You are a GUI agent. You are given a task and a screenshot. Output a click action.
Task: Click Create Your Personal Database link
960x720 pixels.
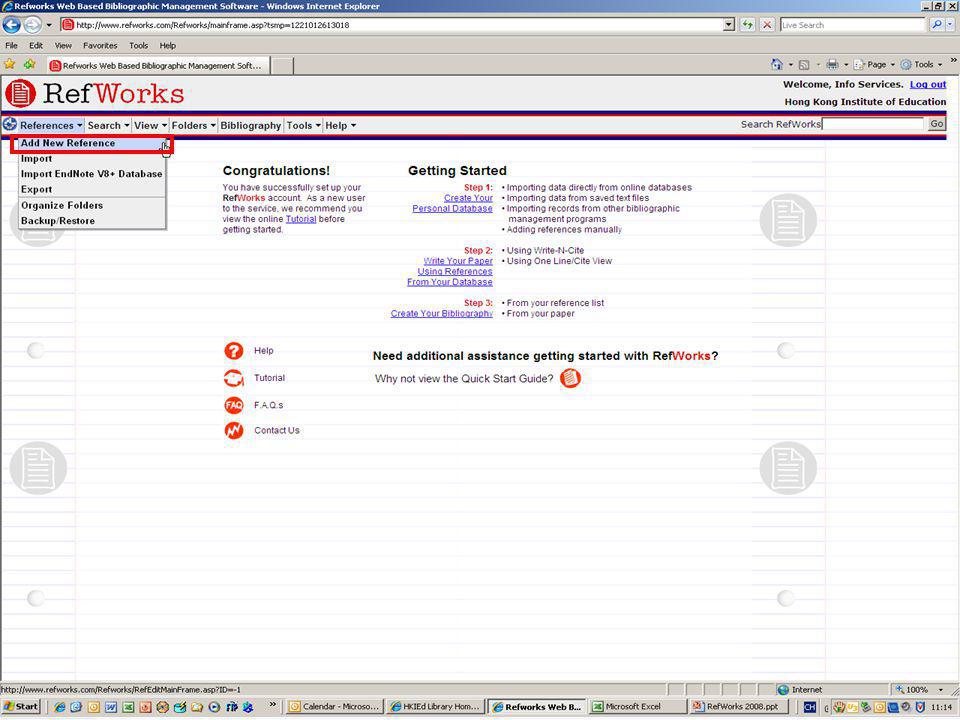click(452, 203)
